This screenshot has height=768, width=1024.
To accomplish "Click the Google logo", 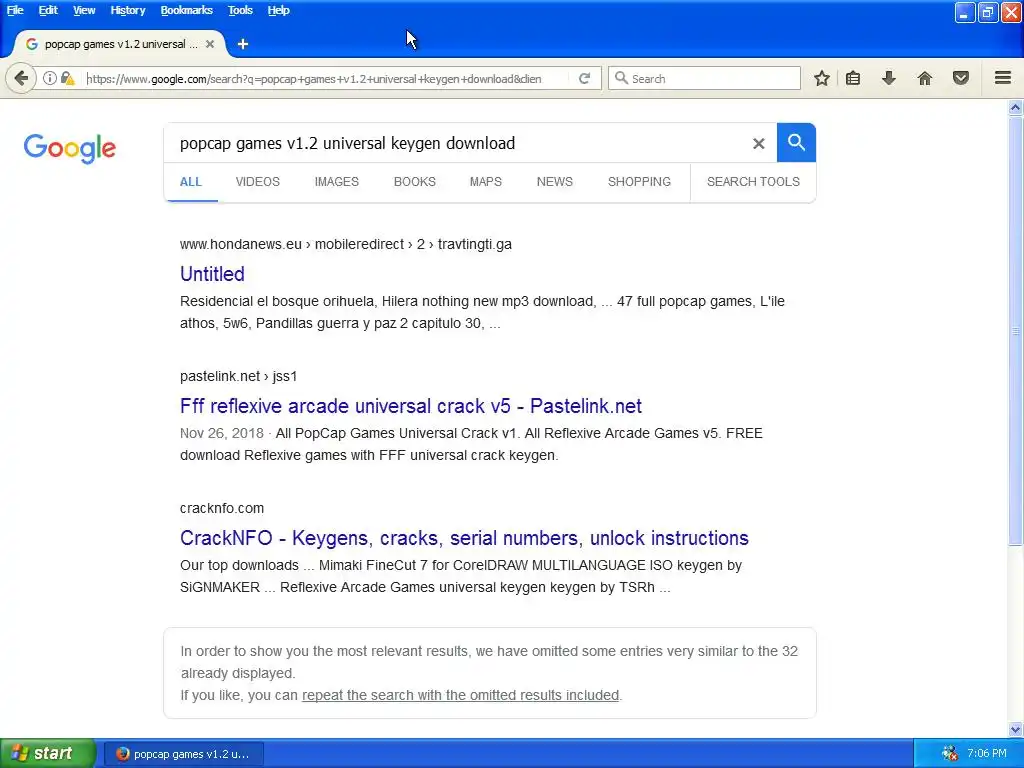I will (69, 148).
